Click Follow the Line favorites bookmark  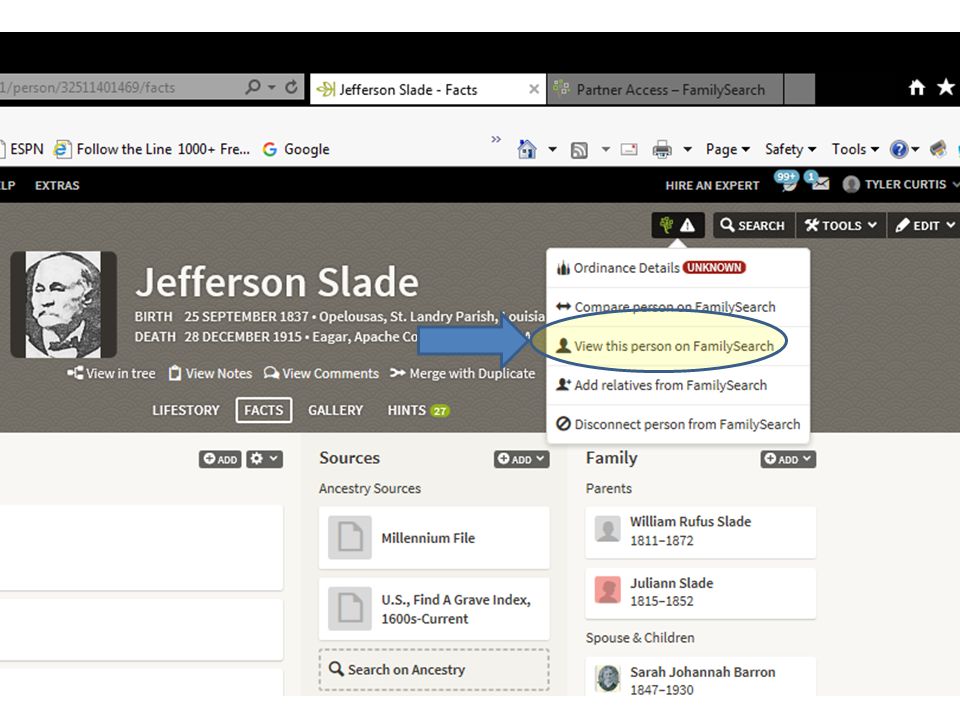click(152, 149)
